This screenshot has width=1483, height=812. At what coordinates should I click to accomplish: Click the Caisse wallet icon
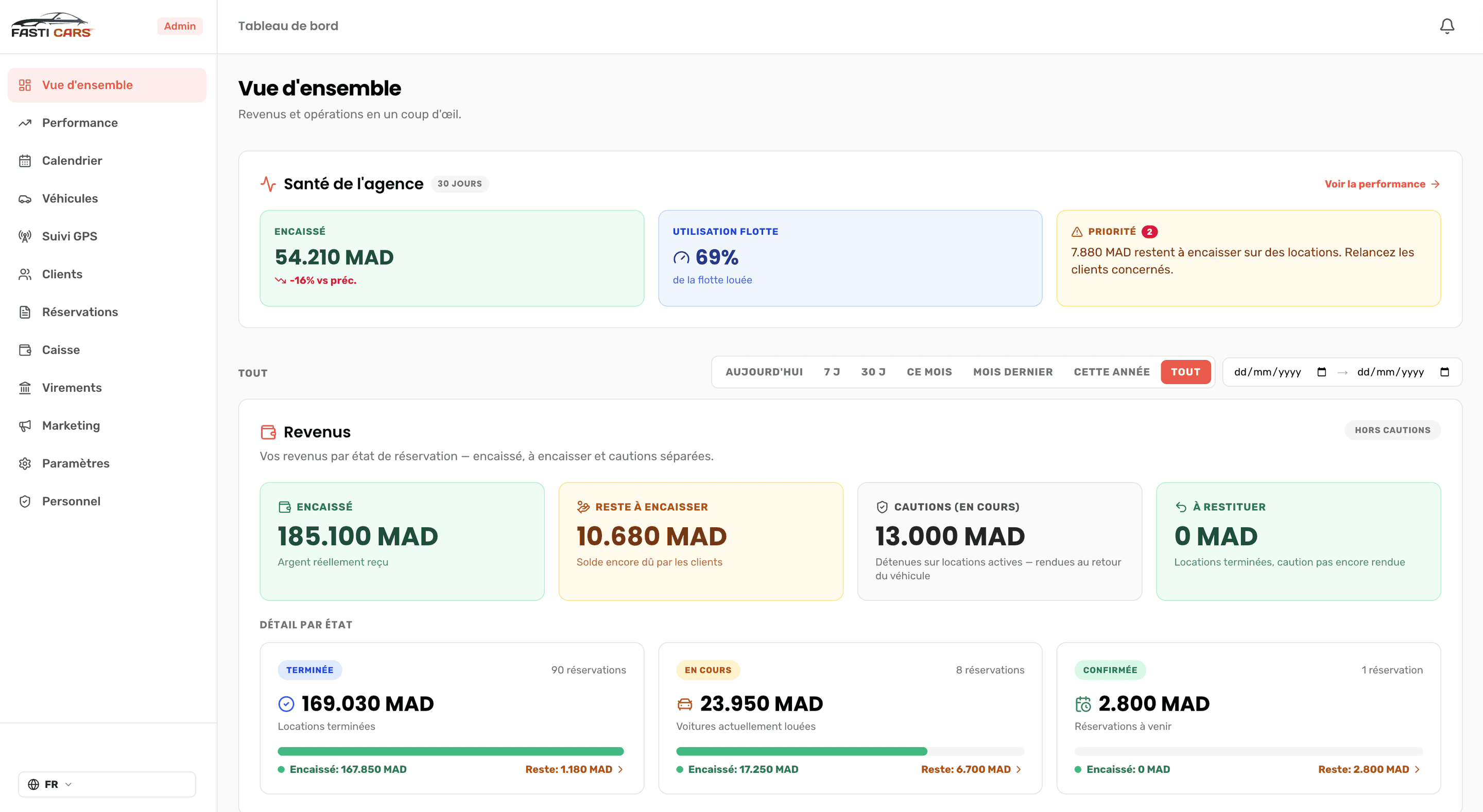[x=25, y=351]
